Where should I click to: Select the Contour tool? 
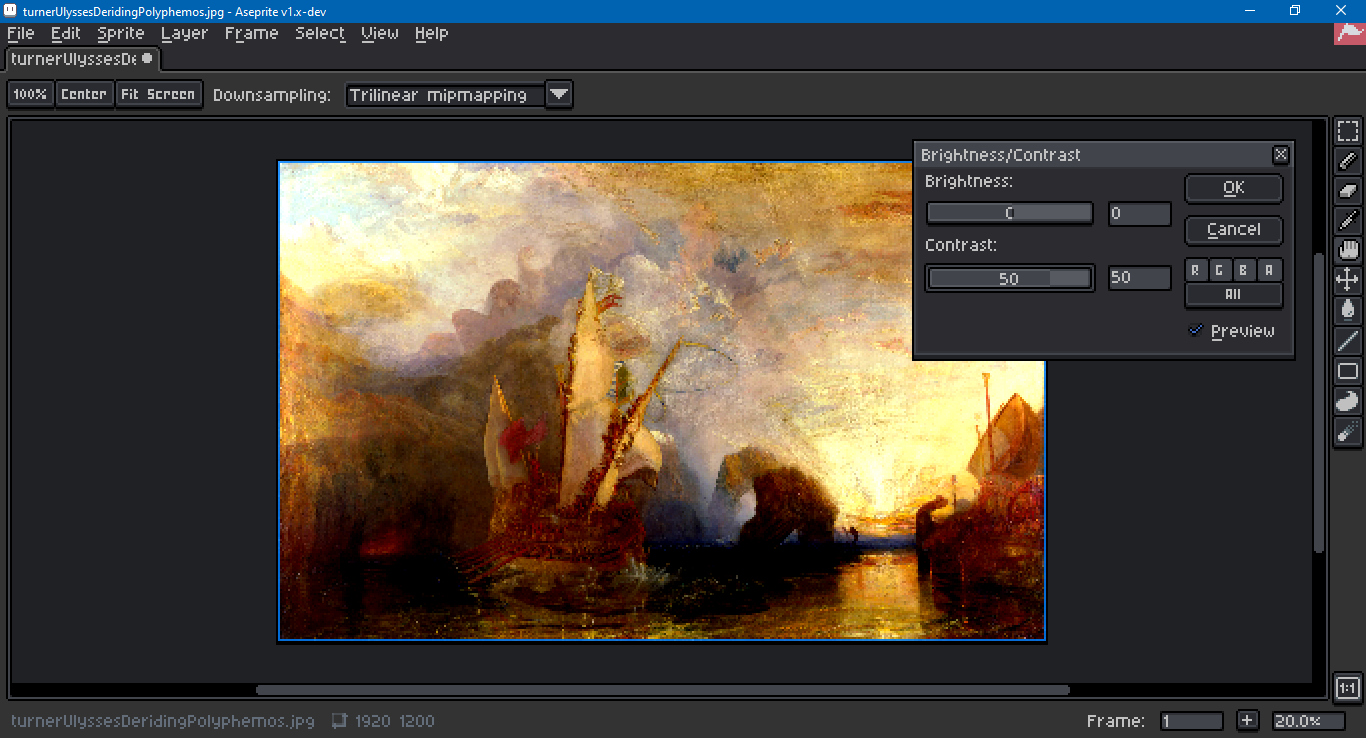click(x=1348, y=401)
